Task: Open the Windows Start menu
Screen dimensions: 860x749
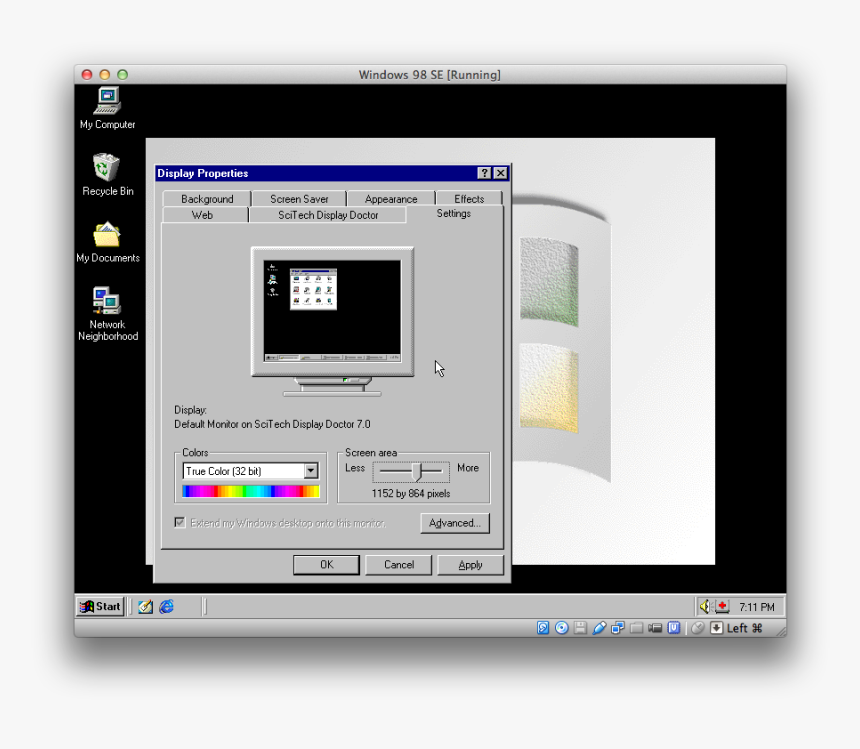Action: (x=100, y=606)
